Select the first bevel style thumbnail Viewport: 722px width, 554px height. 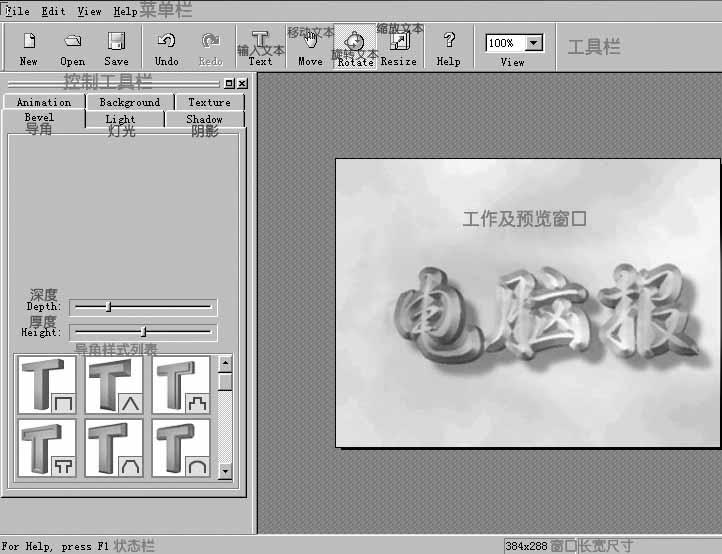point(47,386)
